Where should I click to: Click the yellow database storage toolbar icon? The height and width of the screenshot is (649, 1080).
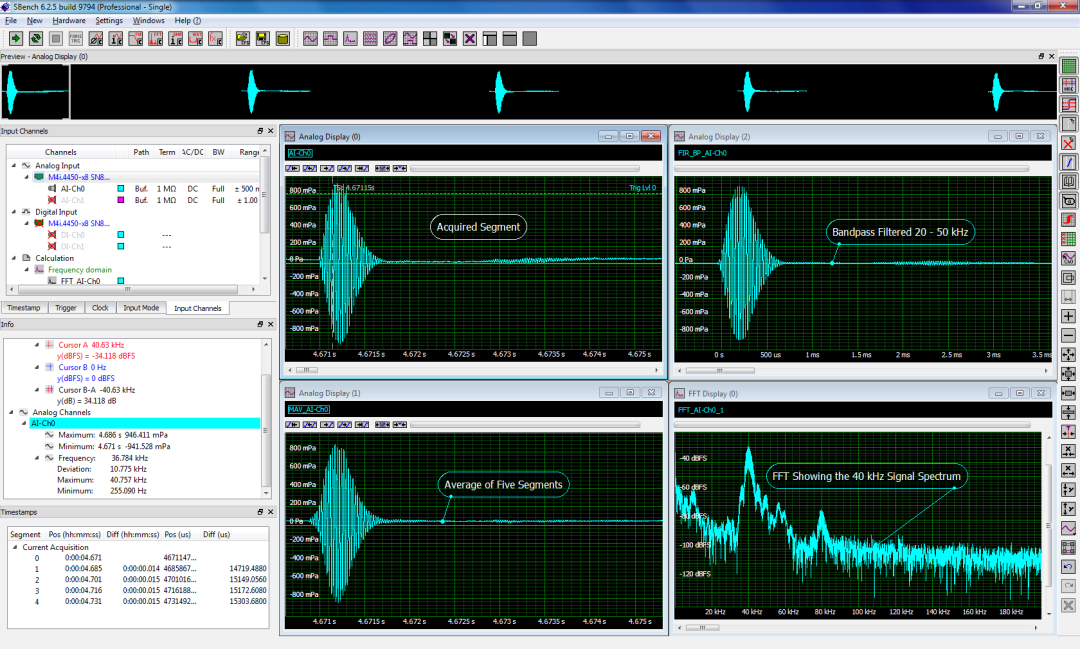pos(283,39)
